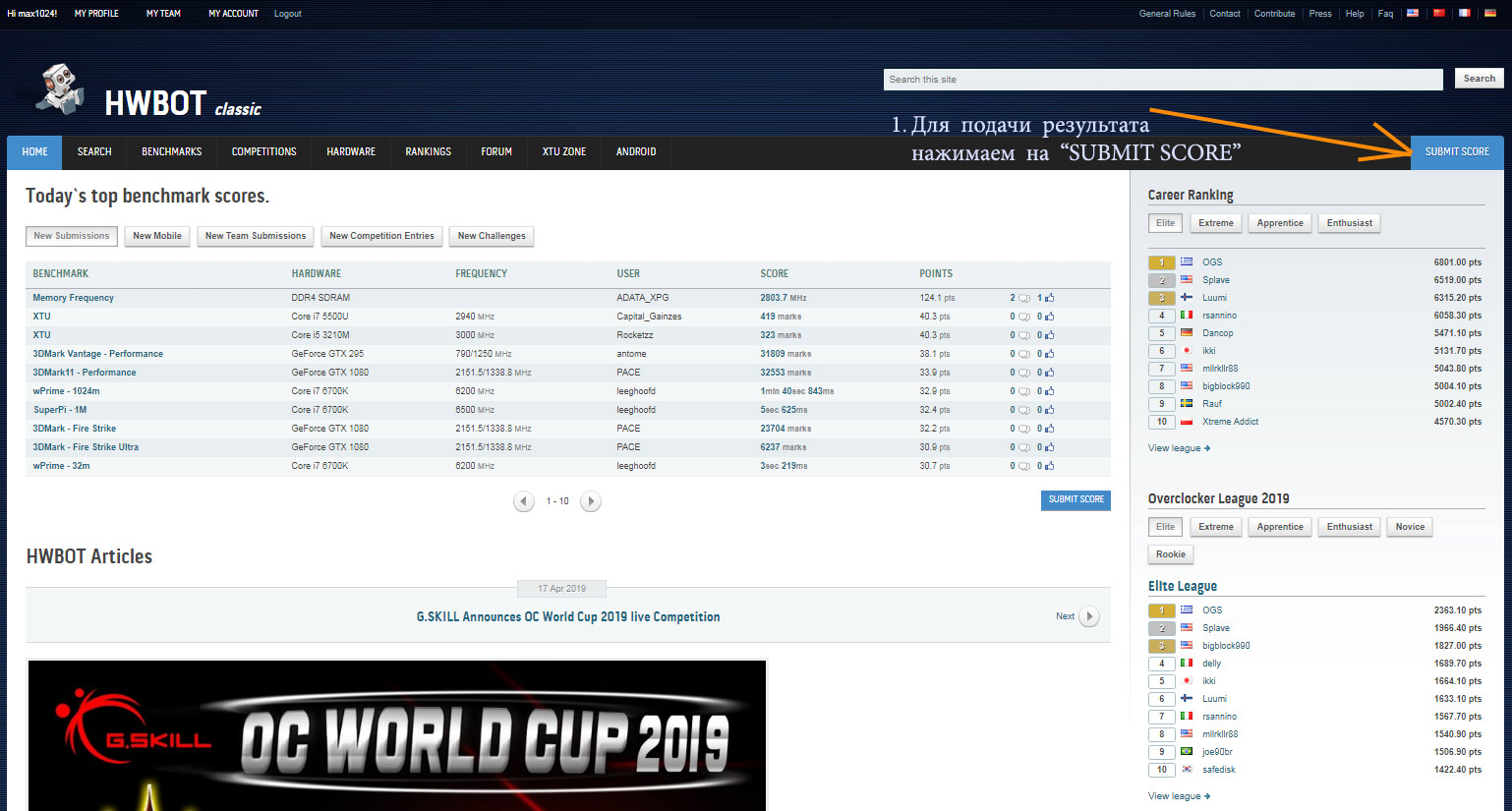Select the Elite tab in Overclocker League 2019

click(1165, 527)
